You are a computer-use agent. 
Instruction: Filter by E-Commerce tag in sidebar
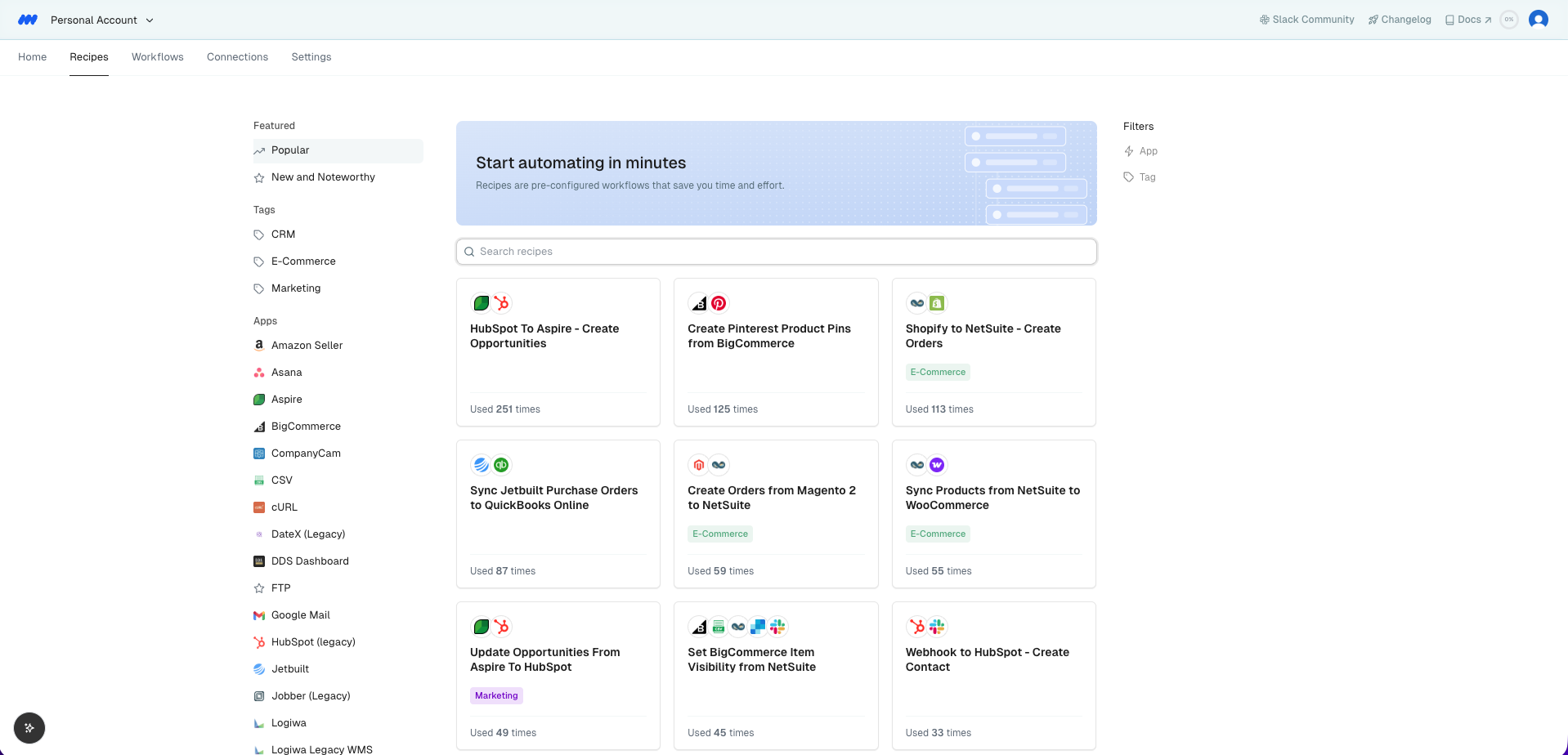coord(338,261)
